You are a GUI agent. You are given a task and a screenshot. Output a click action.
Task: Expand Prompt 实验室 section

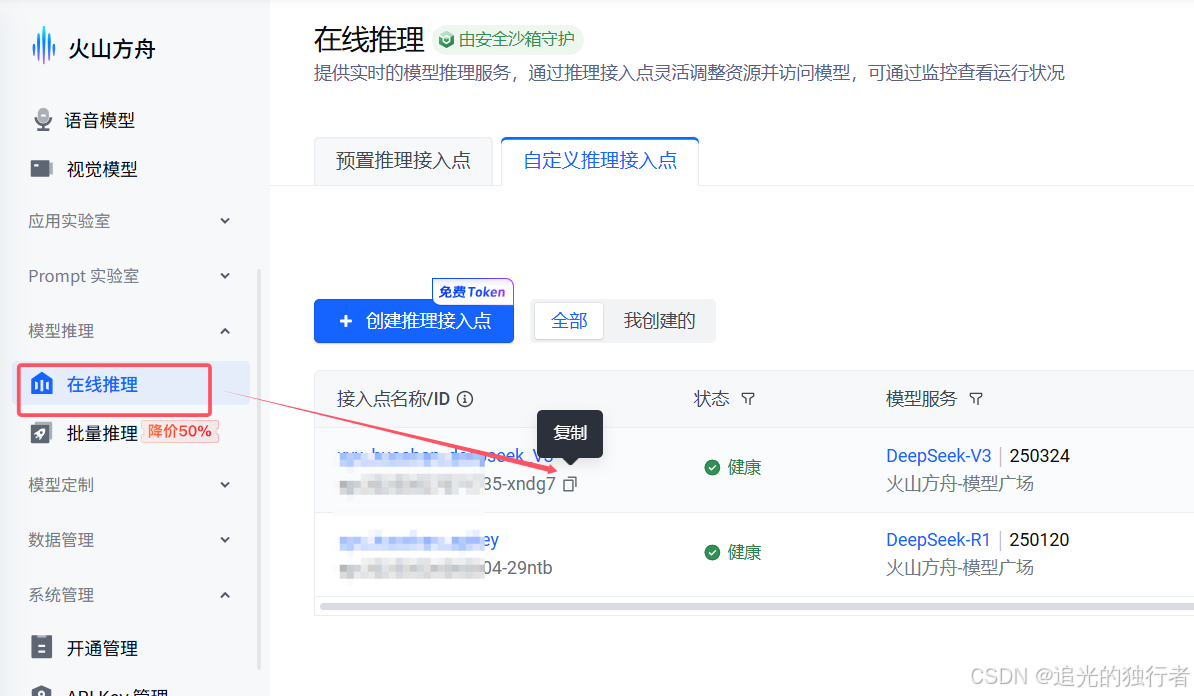225,276
